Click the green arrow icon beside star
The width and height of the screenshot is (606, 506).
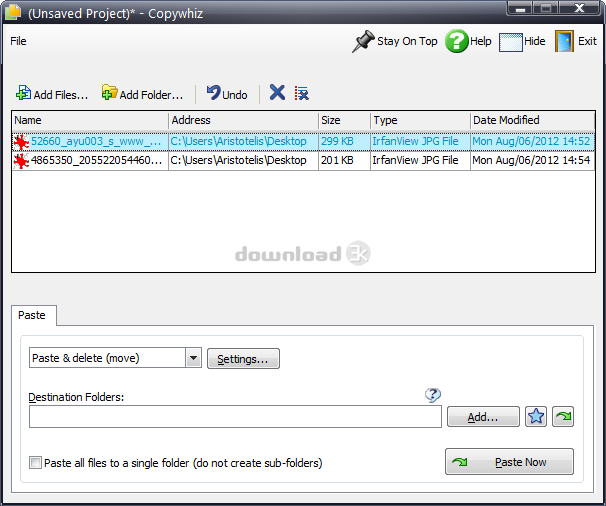pos(563,417)
